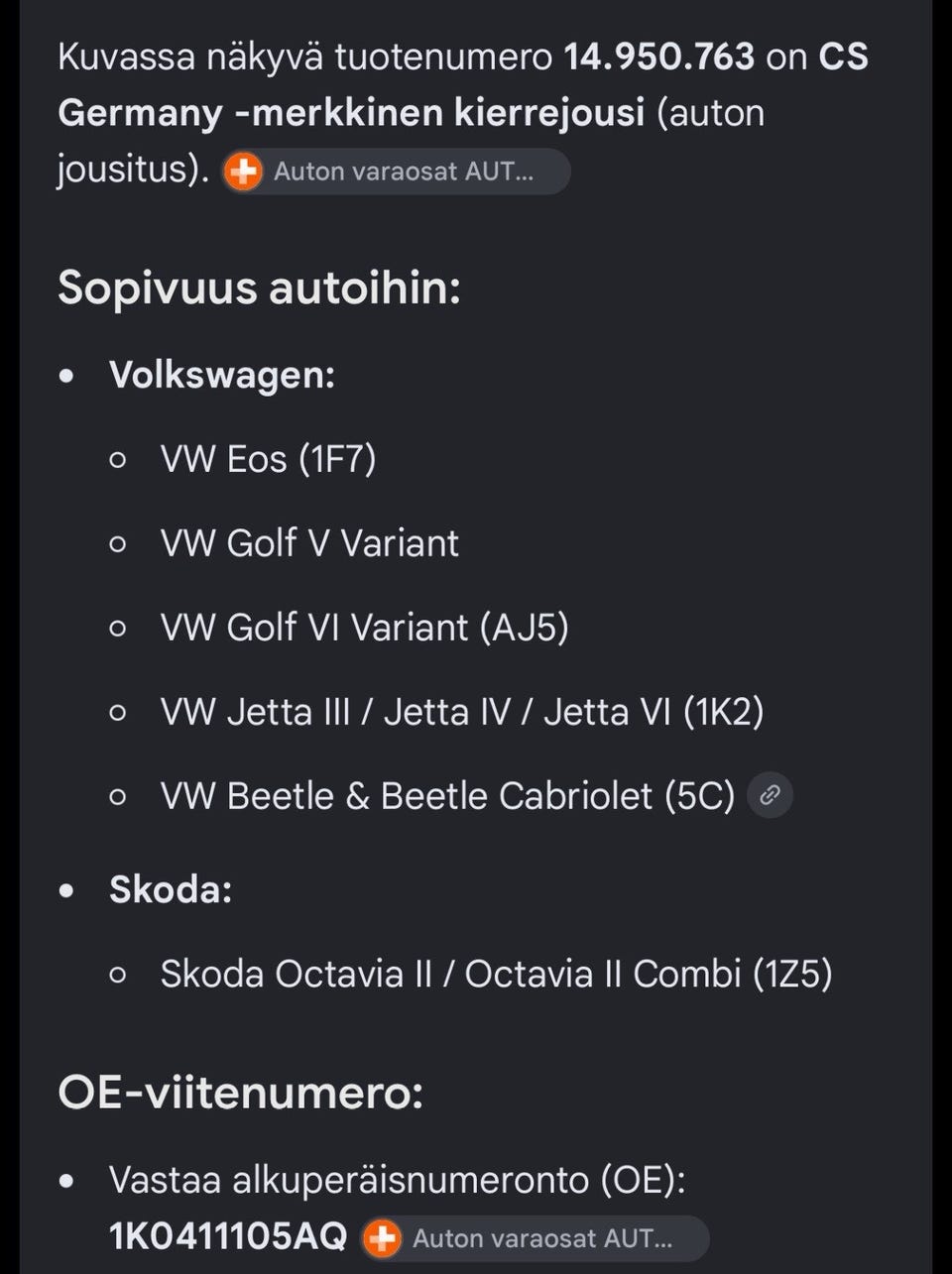Tap the Skoda Octavia II Combi (1Z5) entry
The image size is (952, 1274).
point(496,975)
